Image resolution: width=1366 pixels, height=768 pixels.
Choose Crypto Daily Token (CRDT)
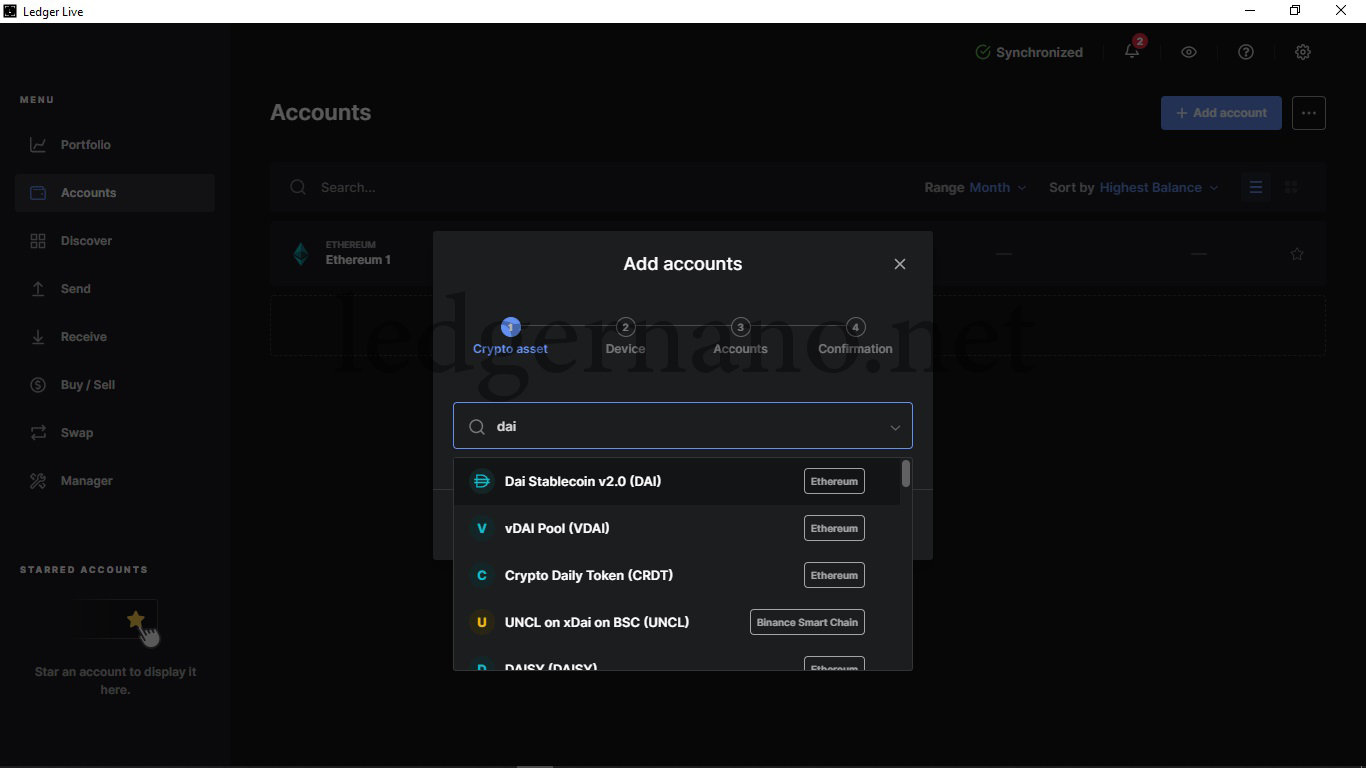tap(677, 575)
